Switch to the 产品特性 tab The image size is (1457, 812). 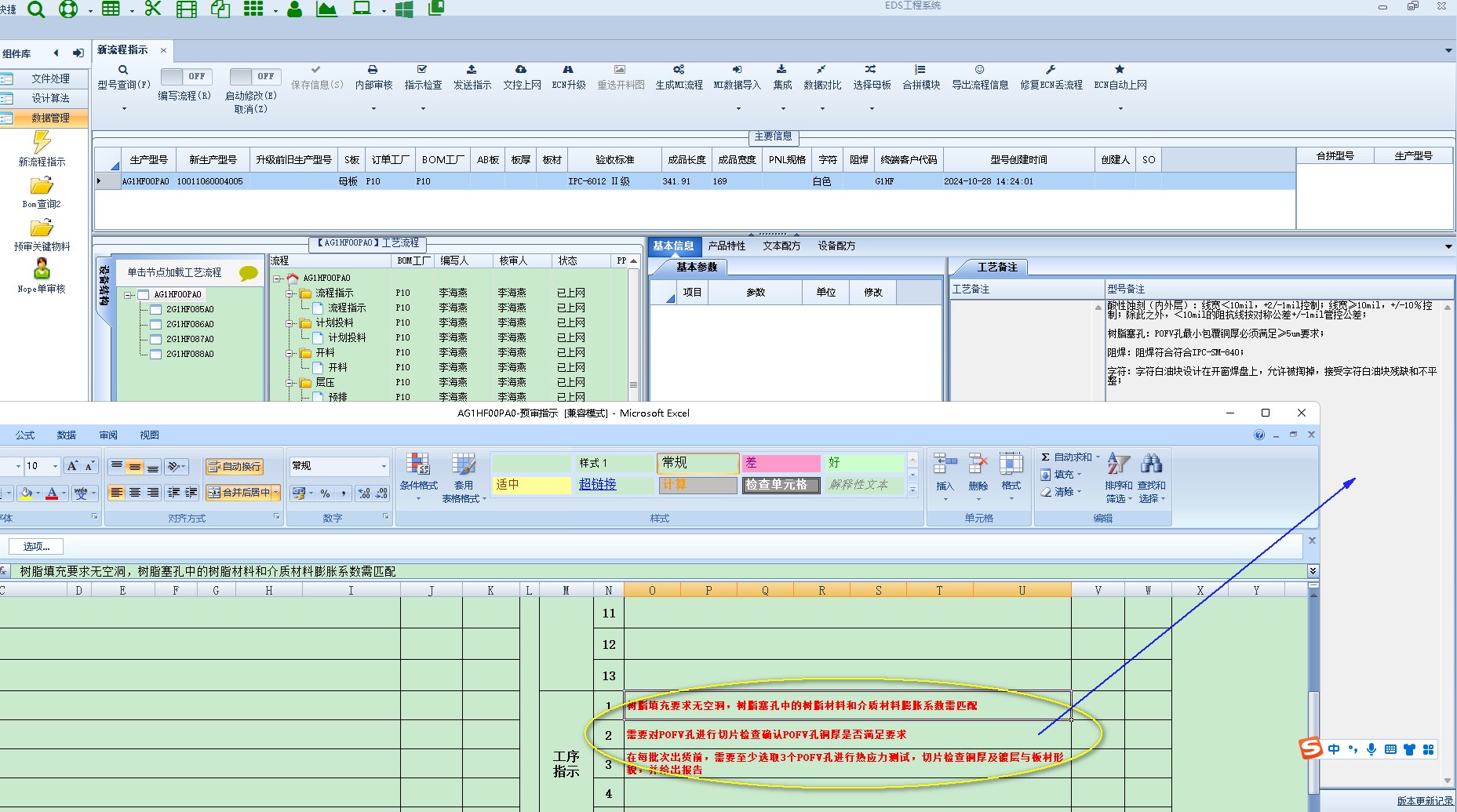727,246
